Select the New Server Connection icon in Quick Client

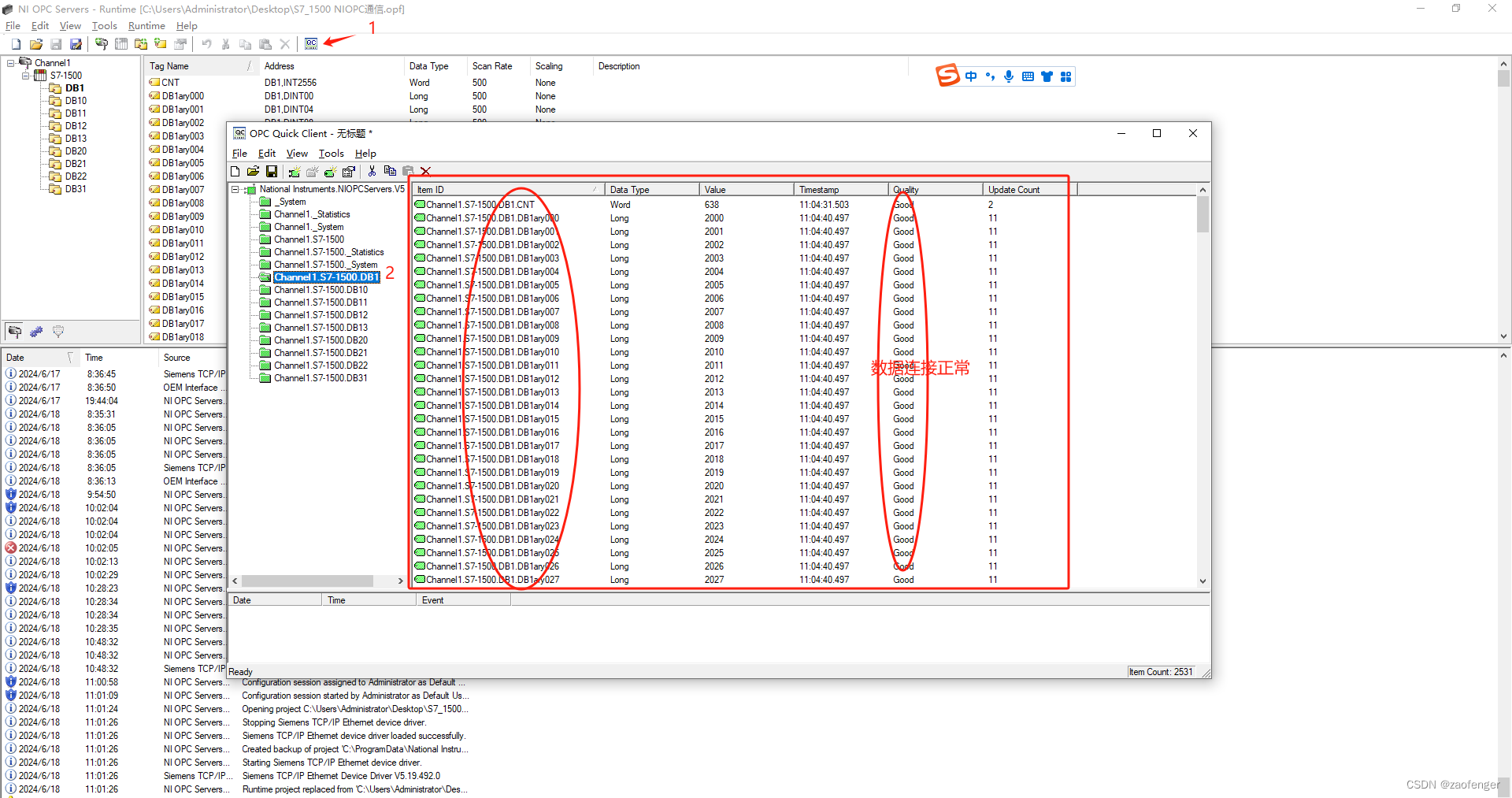(x=295, y=171)
